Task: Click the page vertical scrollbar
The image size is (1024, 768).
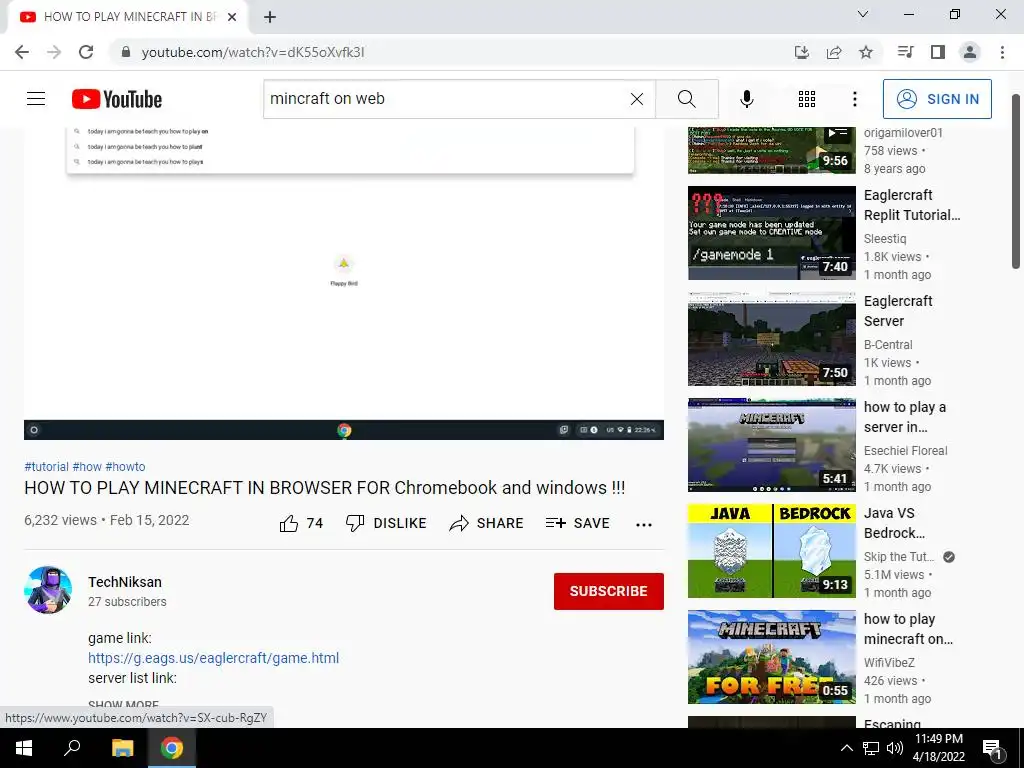Action: (1016, 182)
